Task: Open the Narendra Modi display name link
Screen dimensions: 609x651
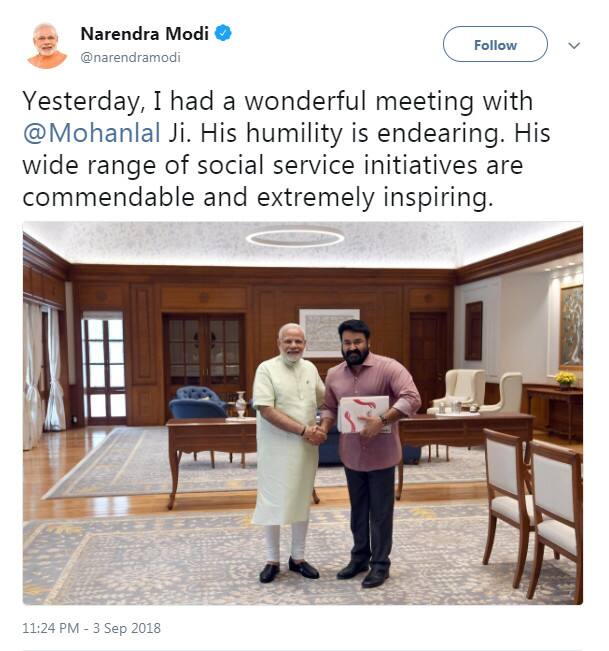Action: [144, 34]
